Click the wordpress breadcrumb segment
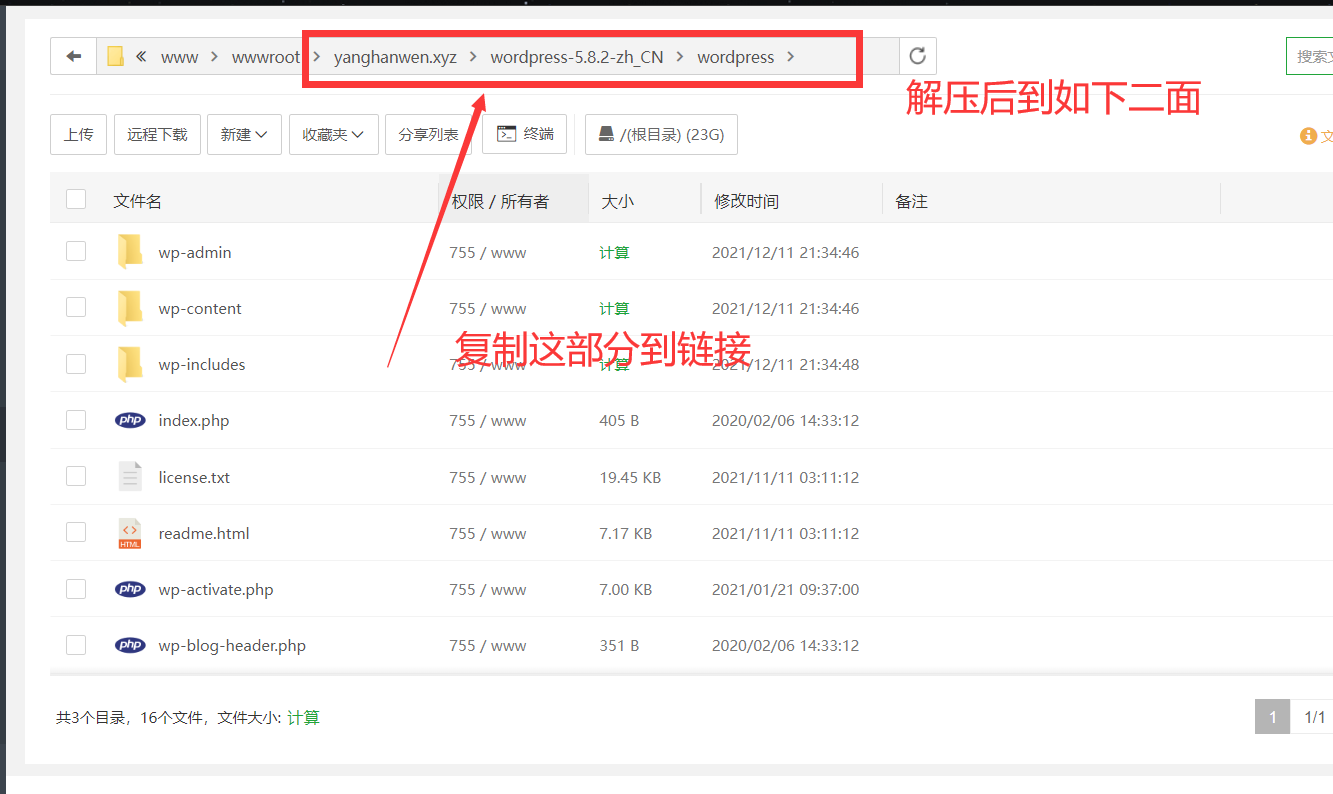Screen dimensions: 1333x794 pyautogui.click(x=735, y=57)
